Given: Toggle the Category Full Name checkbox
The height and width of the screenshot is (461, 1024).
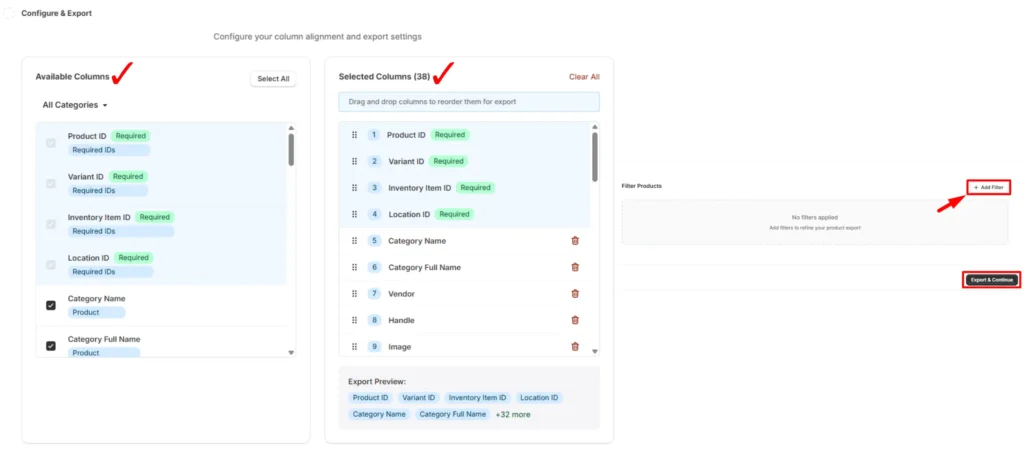Looking at the screenshot, I should (x=50, y=345).
